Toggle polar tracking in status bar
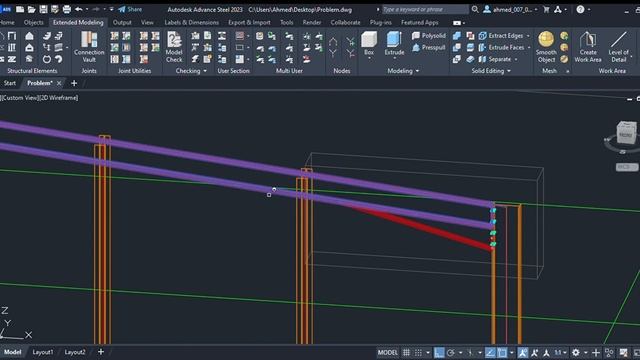Screen dimensions: 640x360 click(x=451, y=353)
